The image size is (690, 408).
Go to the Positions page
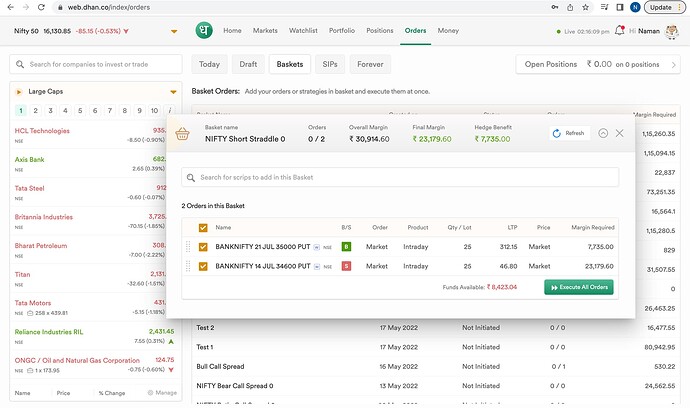(x=380, y=30)
